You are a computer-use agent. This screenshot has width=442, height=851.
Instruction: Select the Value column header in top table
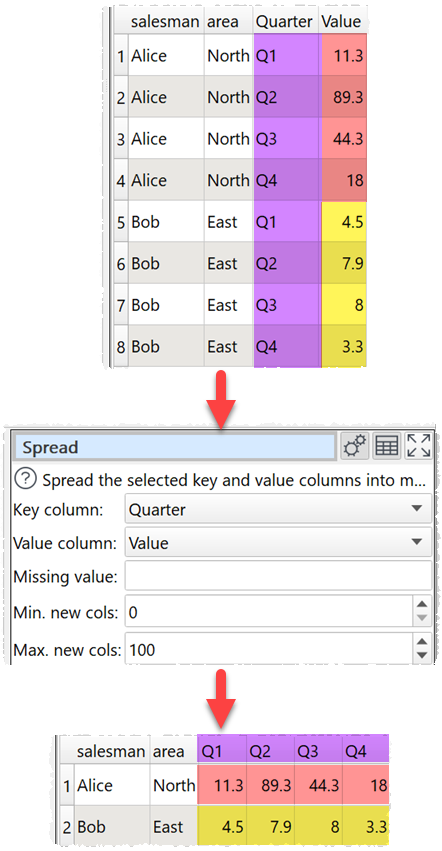tap(344, 21)
